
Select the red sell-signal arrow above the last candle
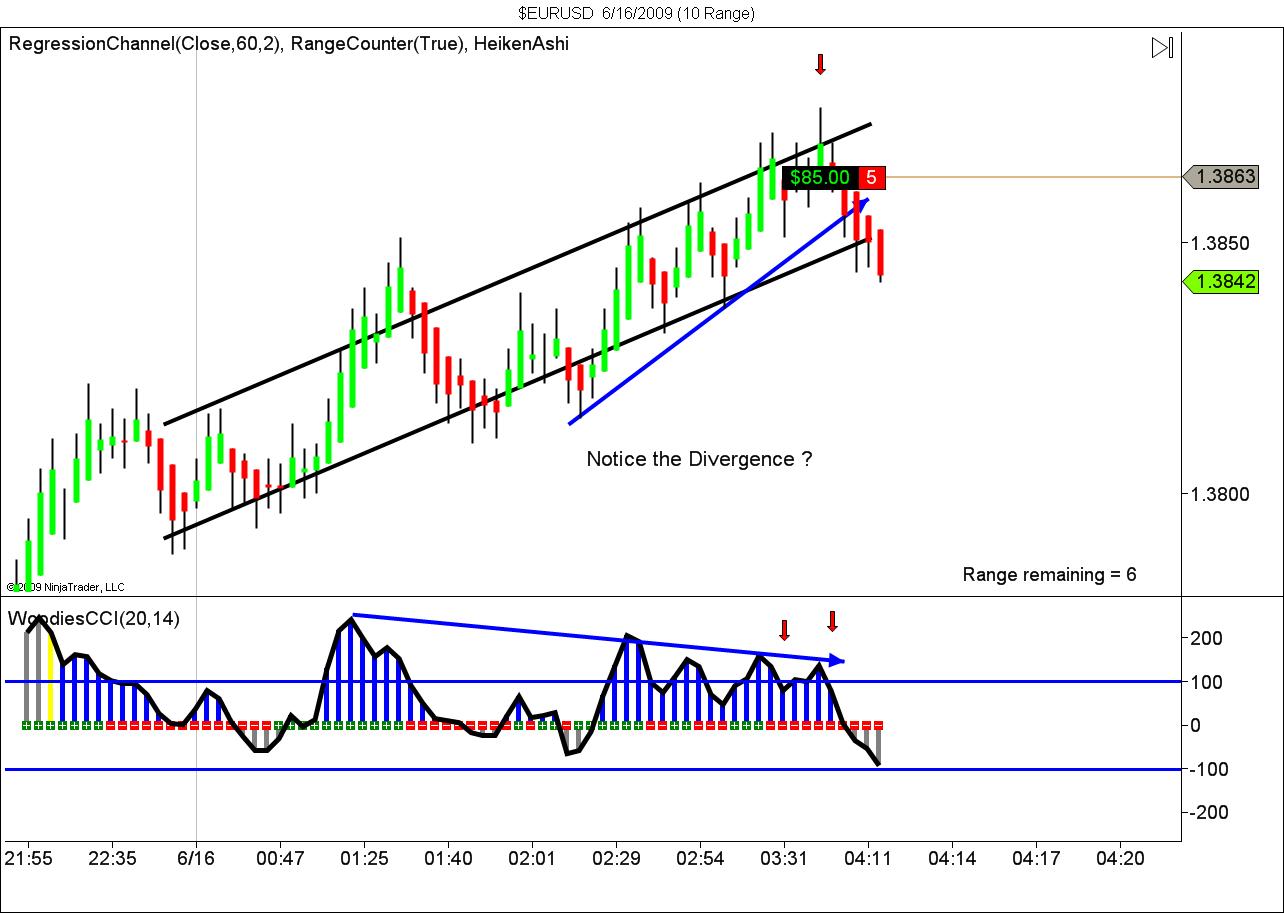pos(820,65)
